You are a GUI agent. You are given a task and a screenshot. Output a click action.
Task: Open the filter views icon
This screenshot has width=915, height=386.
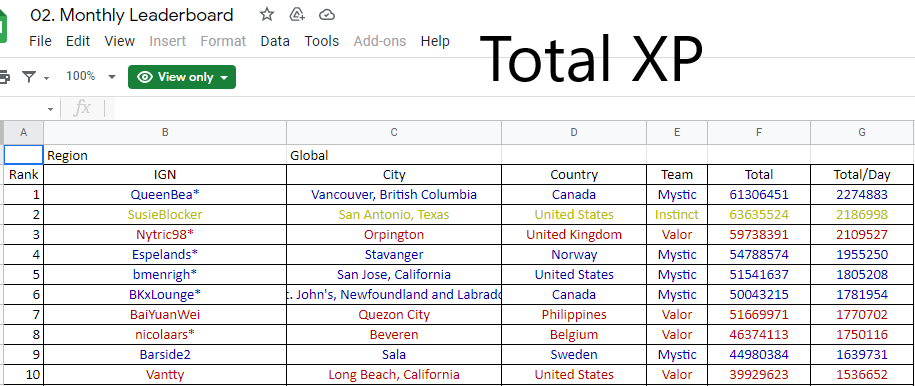(x=29, y=76)
